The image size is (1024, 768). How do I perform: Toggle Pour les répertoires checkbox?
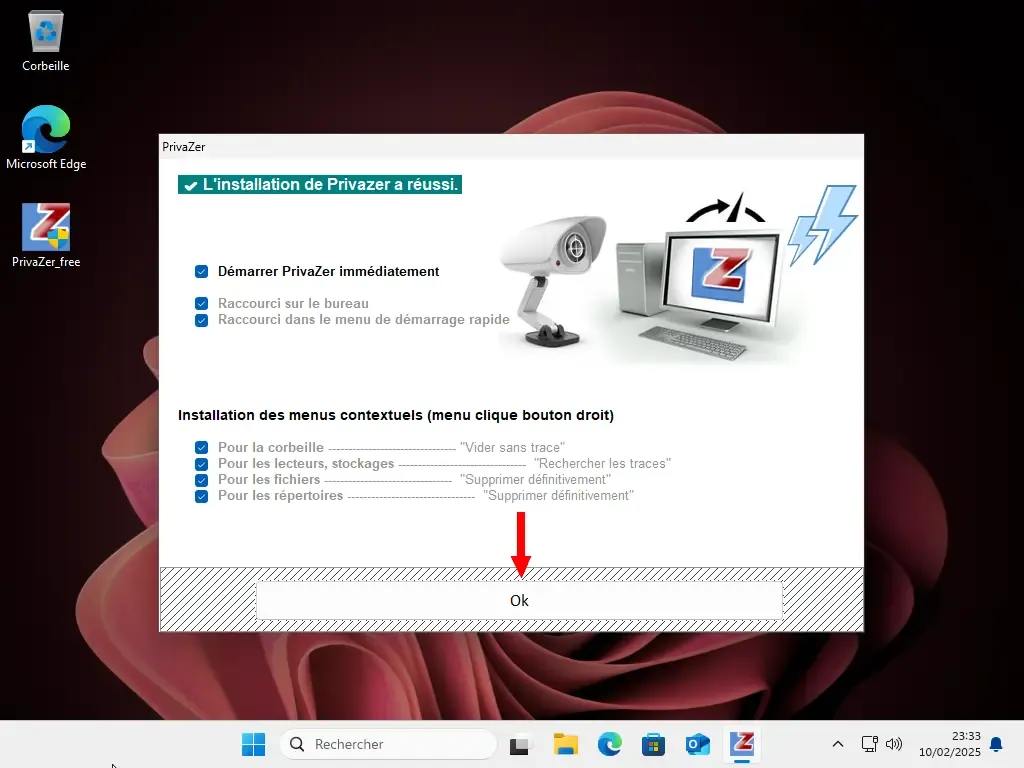(201, 496)
